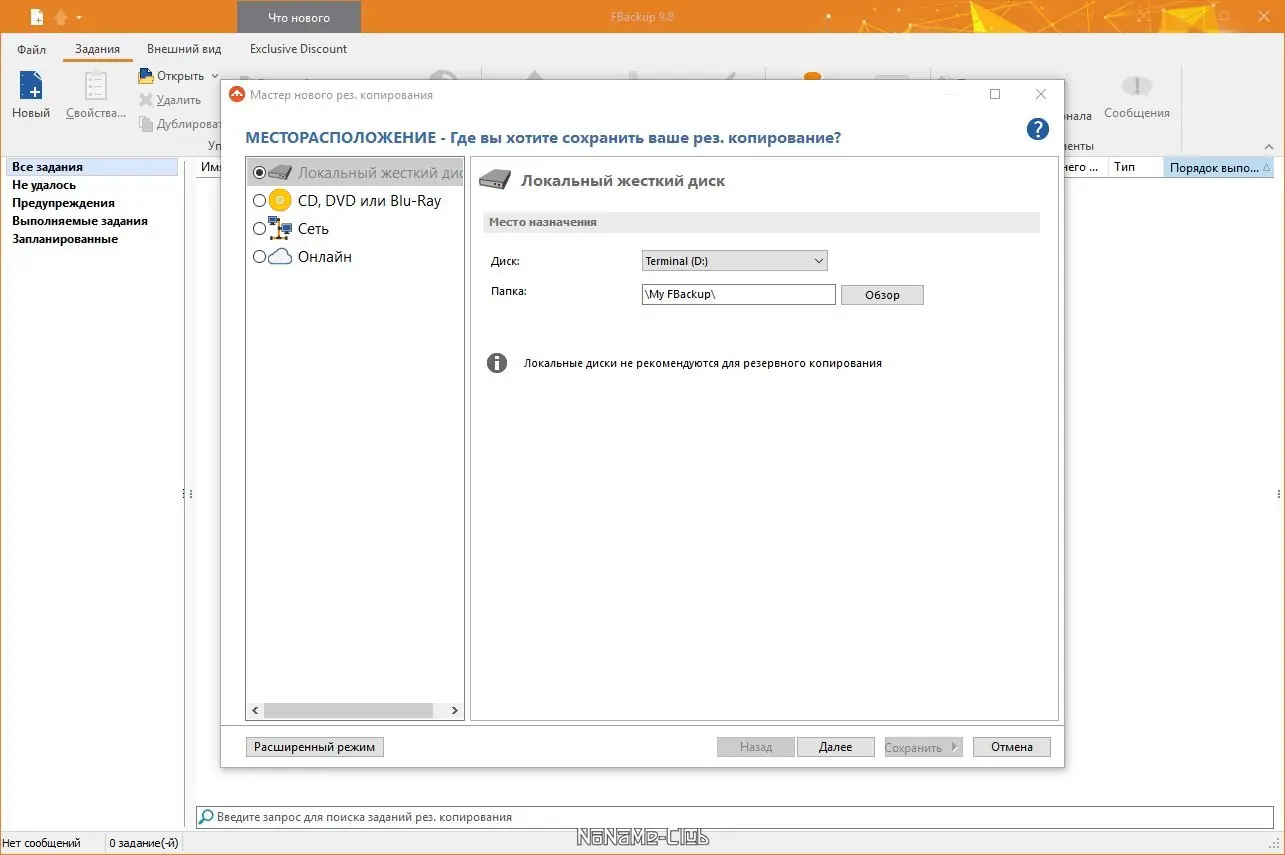This screenshot has width=1285, height=855.
Task: Select the Сеть radio button
Action: tap(260, 229)
